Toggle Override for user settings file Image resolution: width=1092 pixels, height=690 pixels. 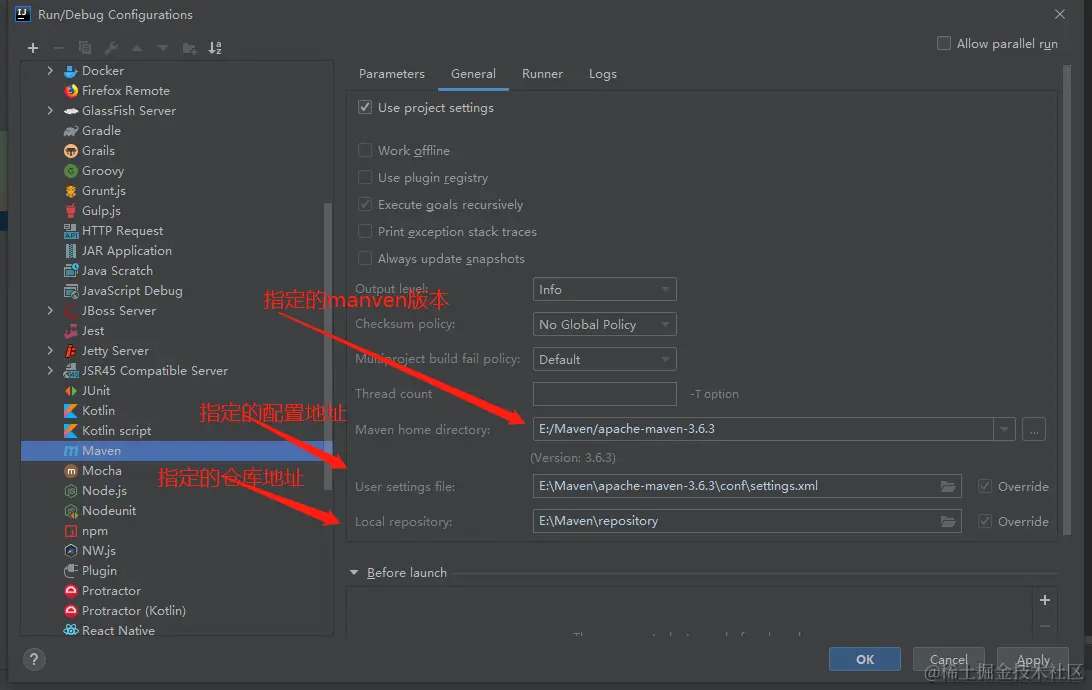(x=985, y=486)
